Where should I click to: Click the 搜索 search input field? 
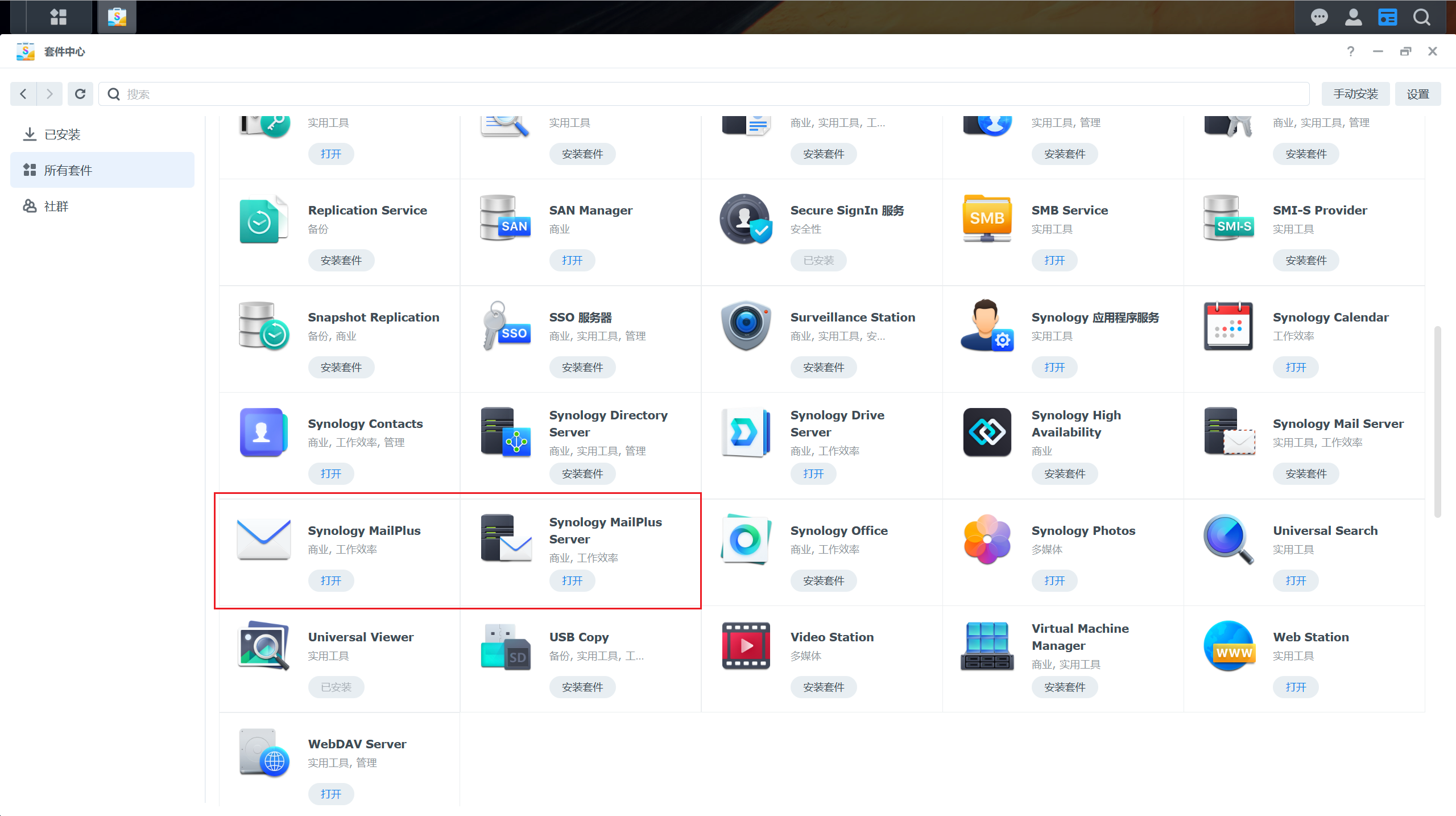click(x=704, y=94)
